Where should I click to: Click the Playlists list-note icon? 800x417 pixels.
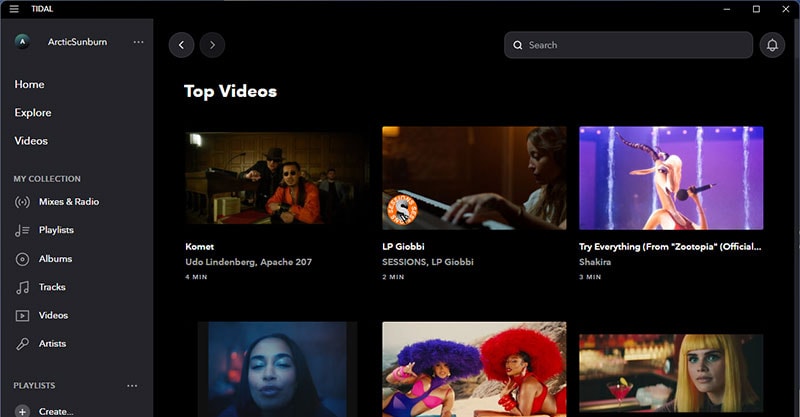22,230
